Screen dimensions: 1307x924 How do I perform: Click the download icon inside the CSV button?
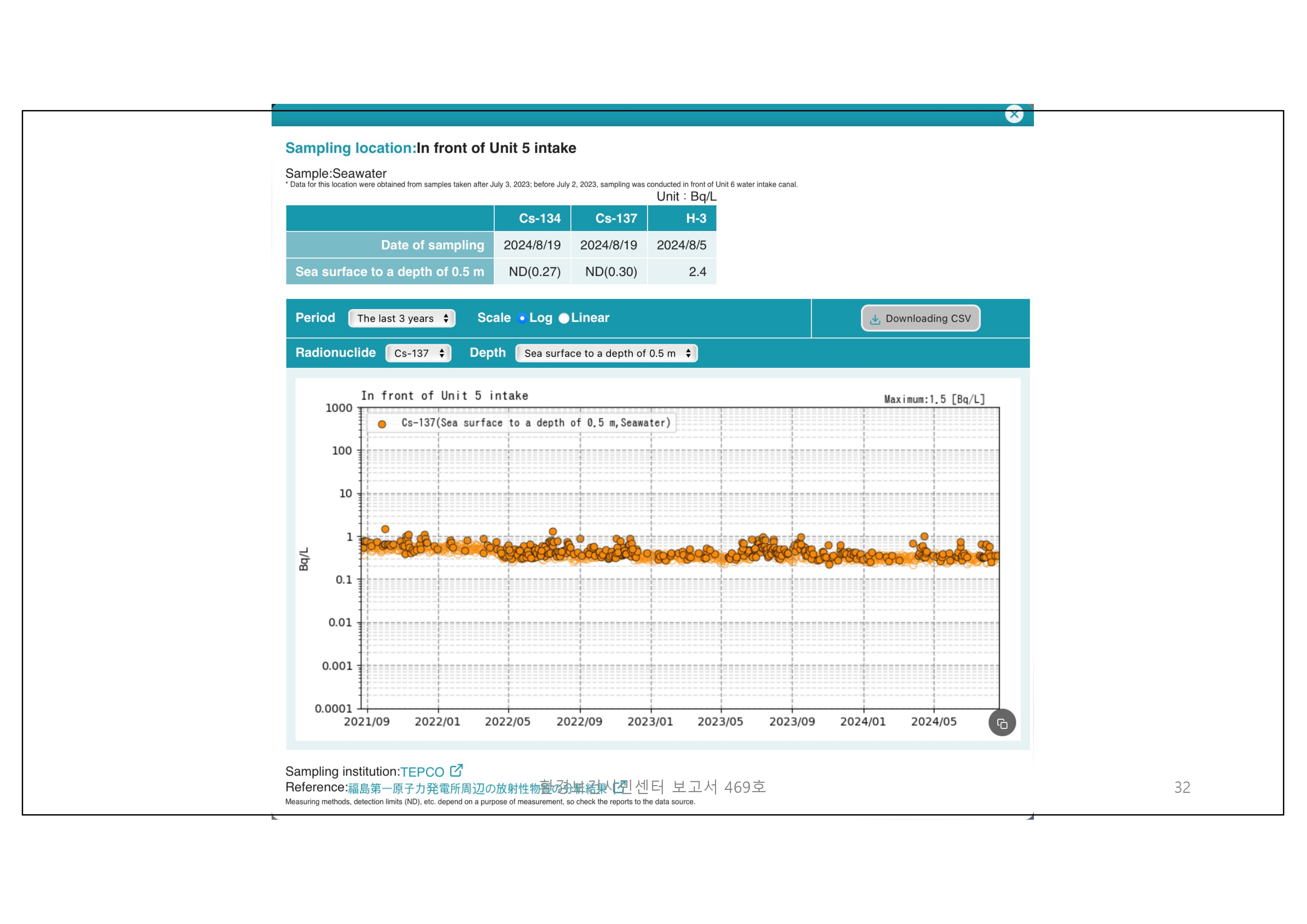pos(876,319)
